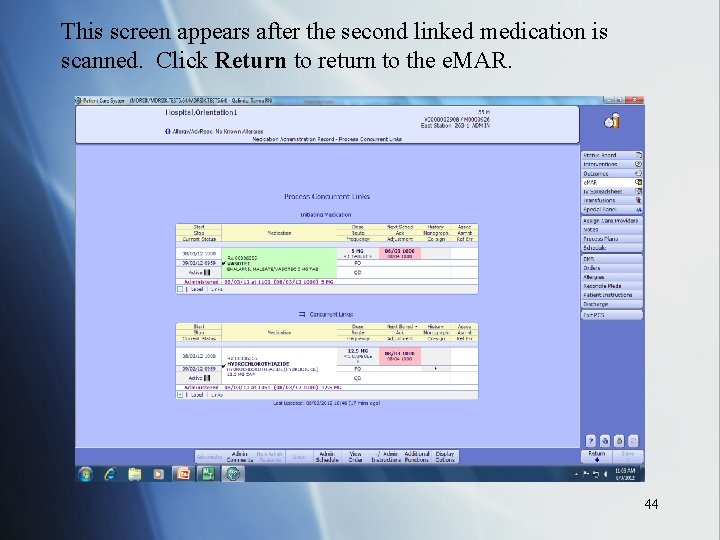Click the taskbar clock

624,474
